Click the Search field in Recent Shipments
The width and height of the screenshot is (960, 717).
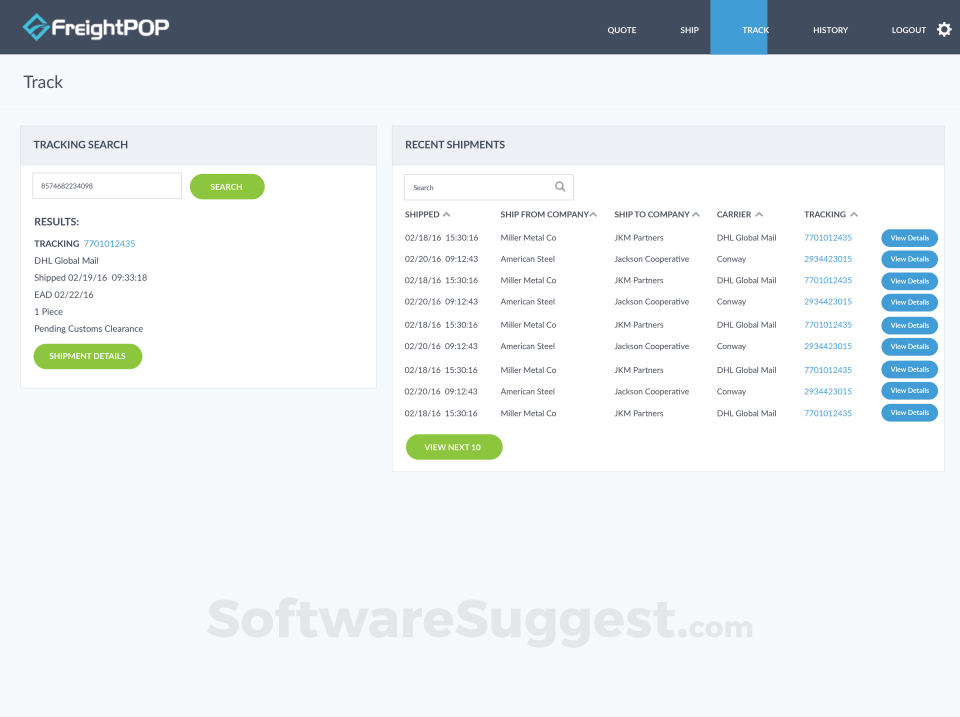pos(480,187)
